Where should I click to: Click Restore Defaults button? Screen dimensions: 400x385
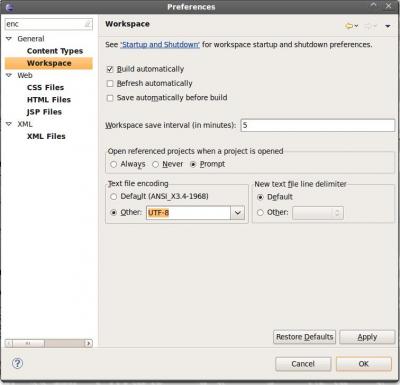(x=304, y=337)
